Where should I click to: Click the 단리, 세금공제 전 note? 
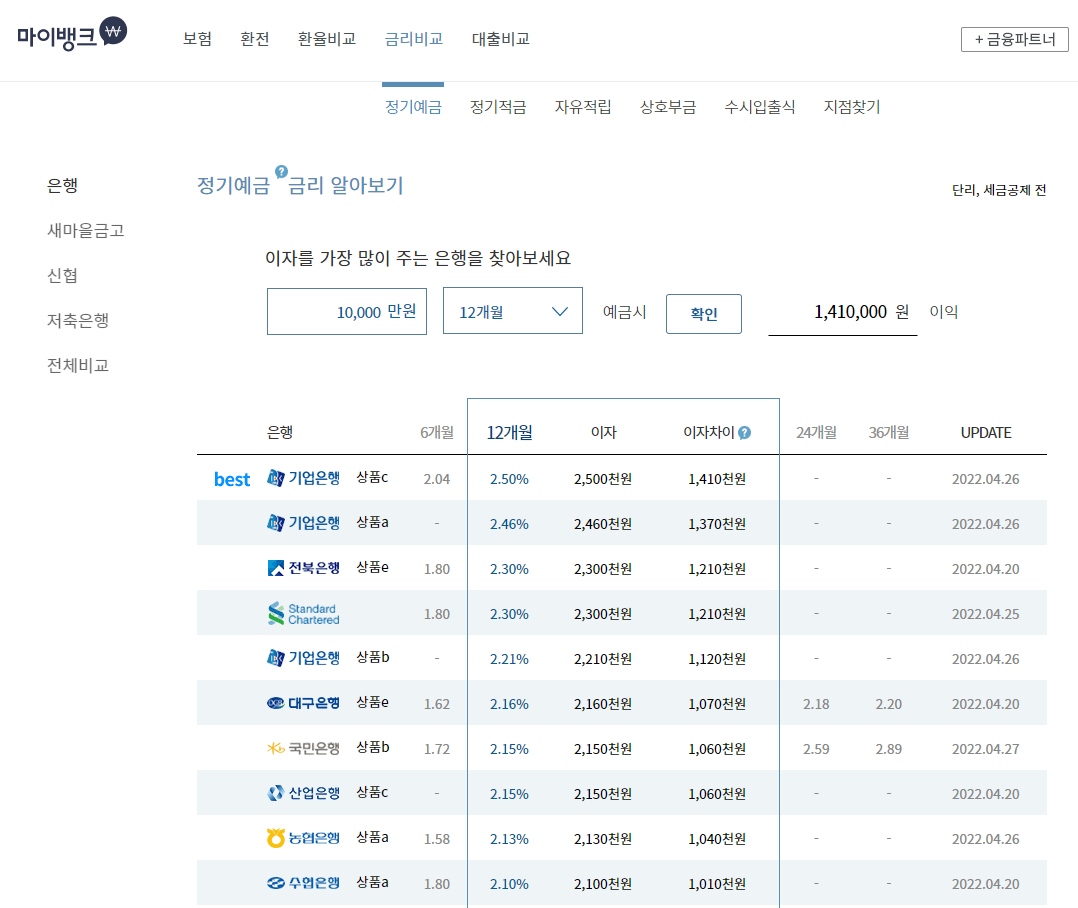[x=999, y=190]
